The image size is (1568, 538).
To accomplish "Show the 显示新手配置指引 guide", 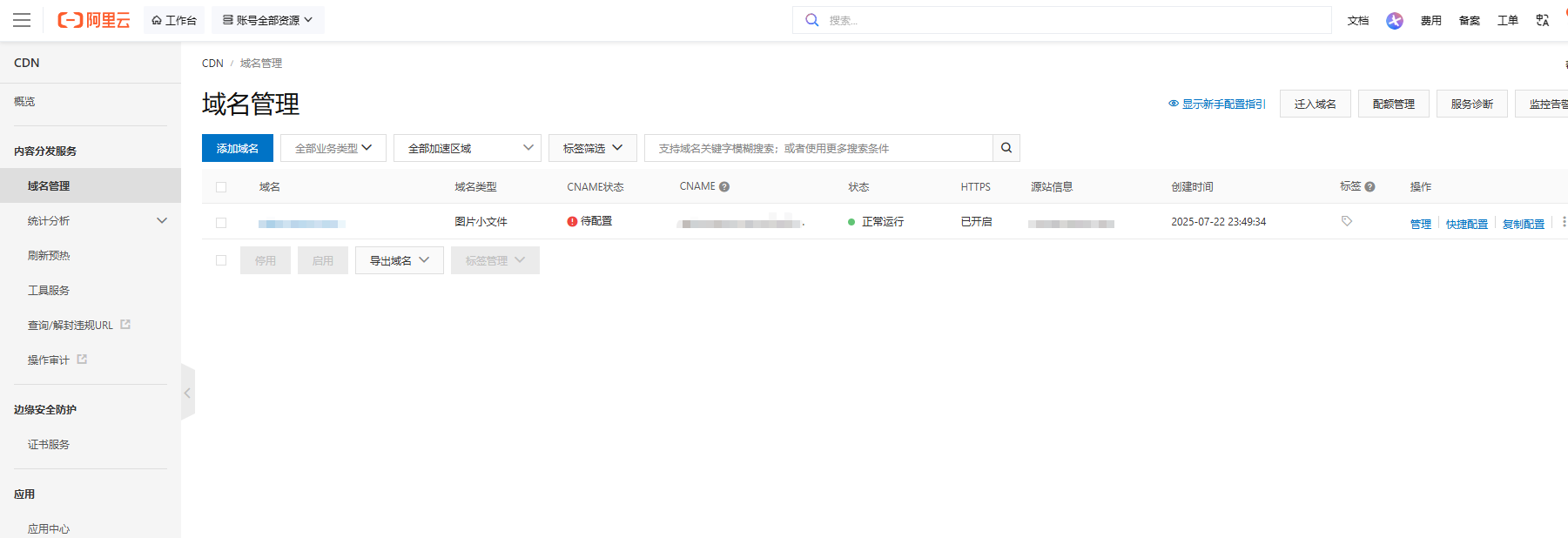I will (1217, 104).
